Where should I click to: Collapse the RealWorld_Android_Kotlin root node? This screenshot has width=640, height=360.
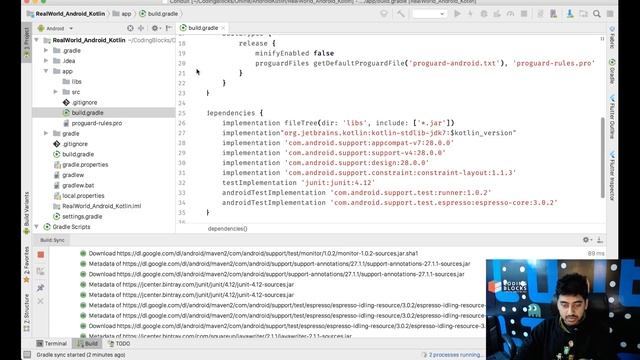pos(37,40)
